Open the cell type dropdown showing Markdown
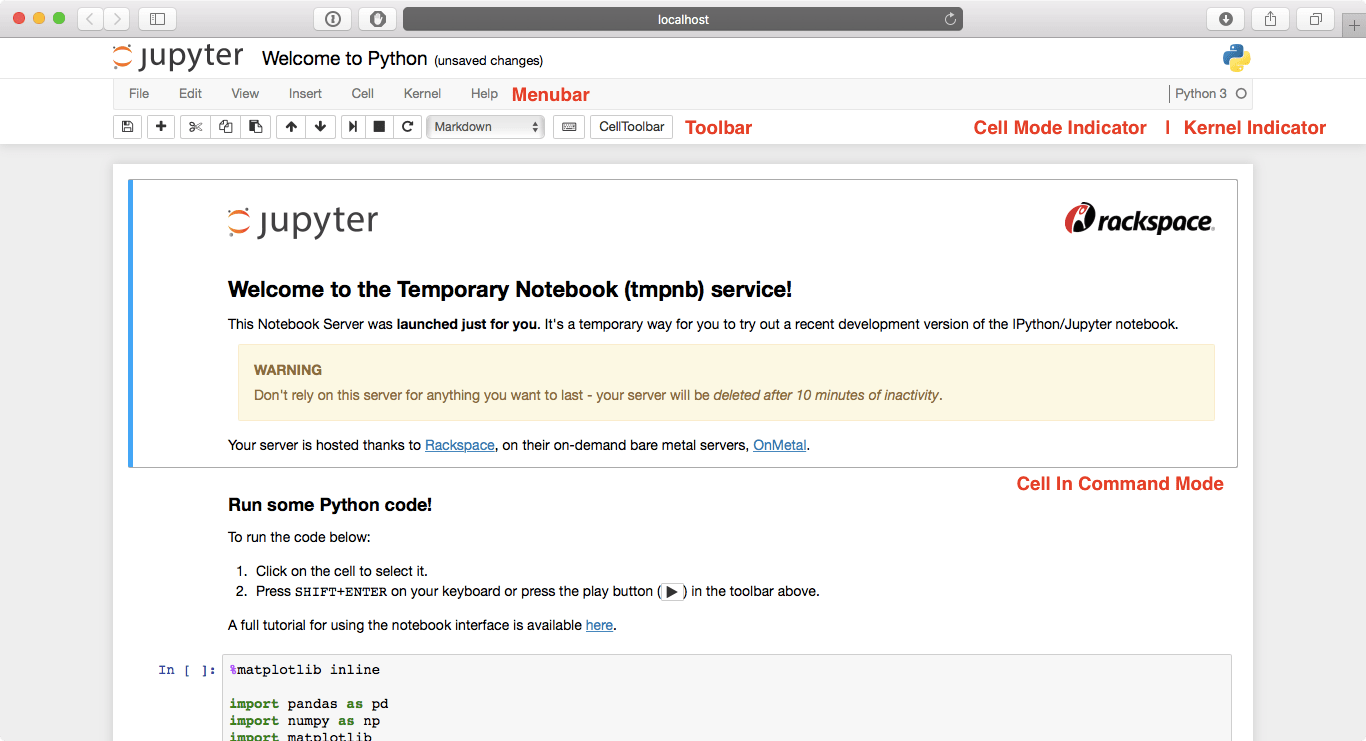This screenshot has width=1366, height=741. click(x=485, y=127)
